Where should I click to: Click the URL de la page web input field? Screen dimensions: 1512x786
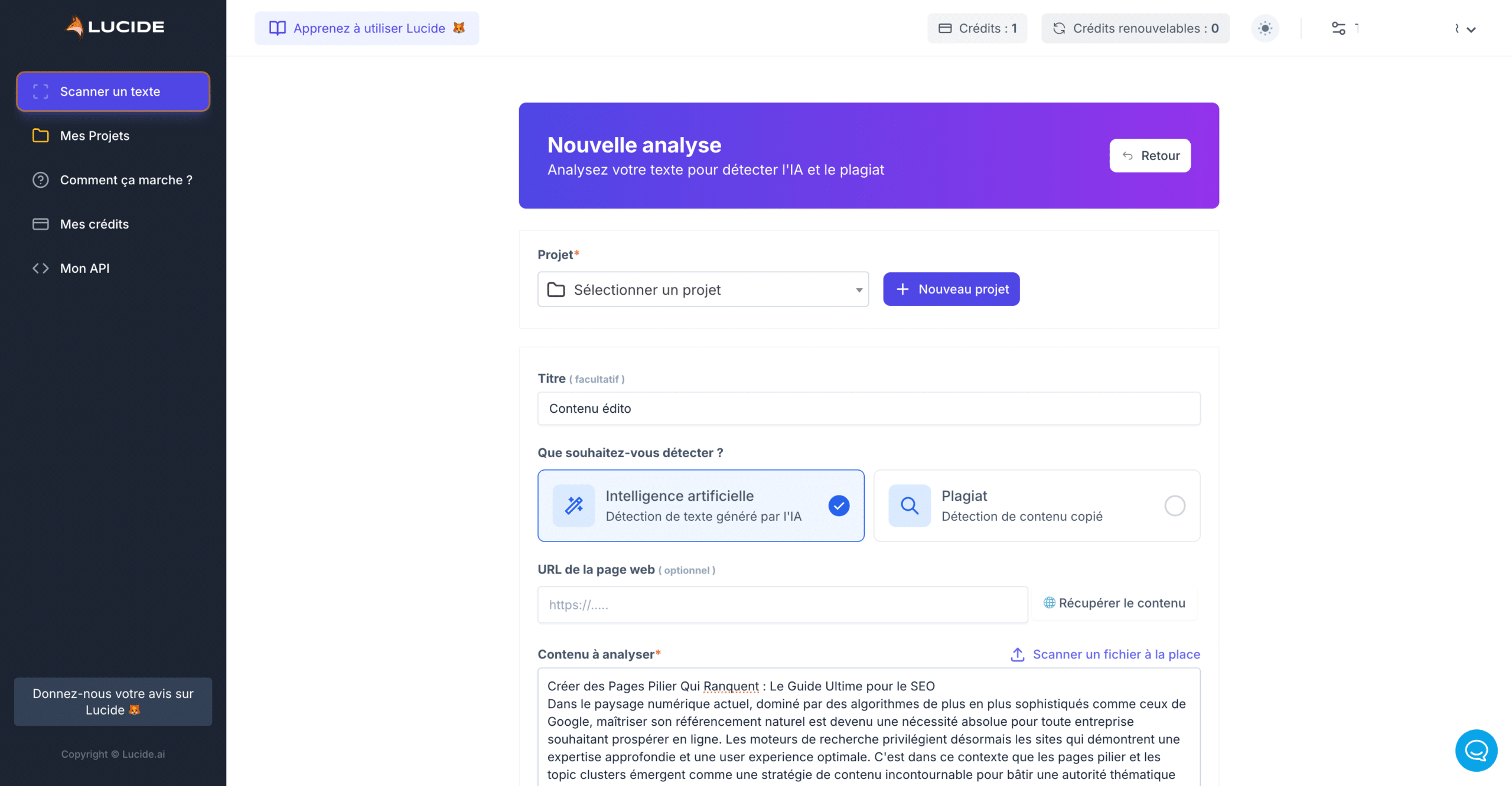click(782, 604)
